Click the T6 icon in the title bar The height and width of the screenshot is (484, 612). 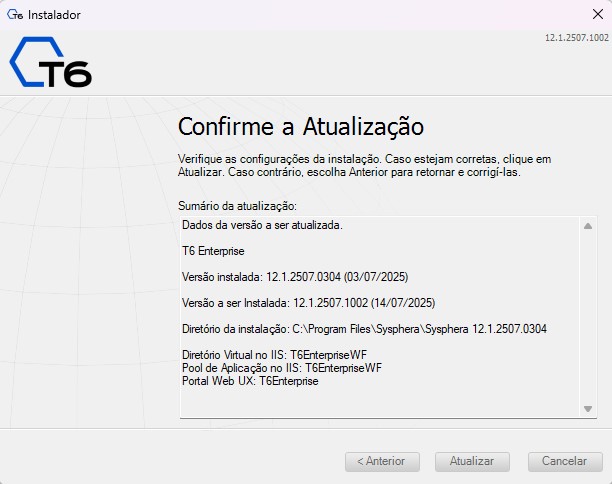click(15, 15)
